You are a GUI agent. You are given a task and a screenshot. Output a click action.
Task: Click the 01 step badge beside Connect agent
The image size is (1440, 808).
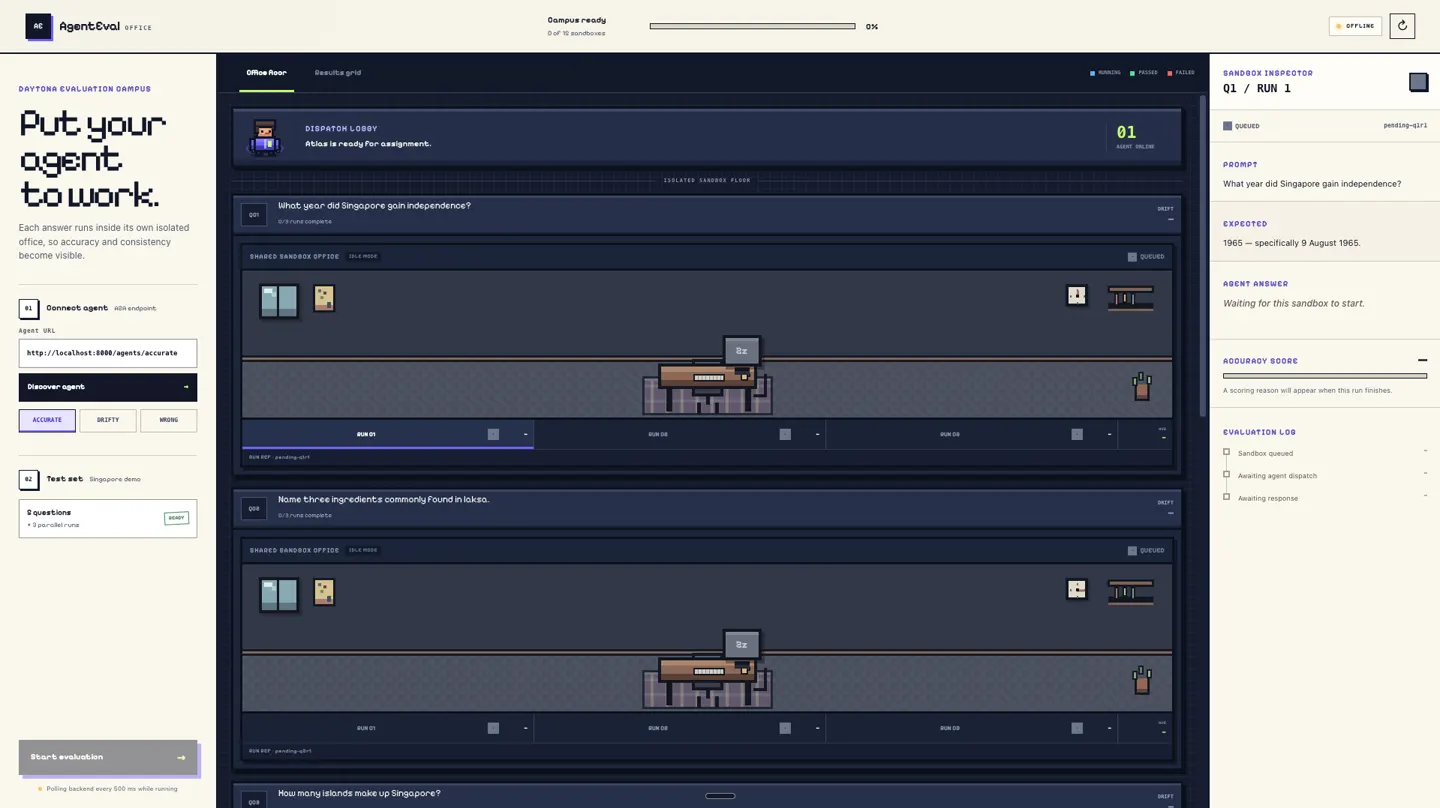[29, 308]
